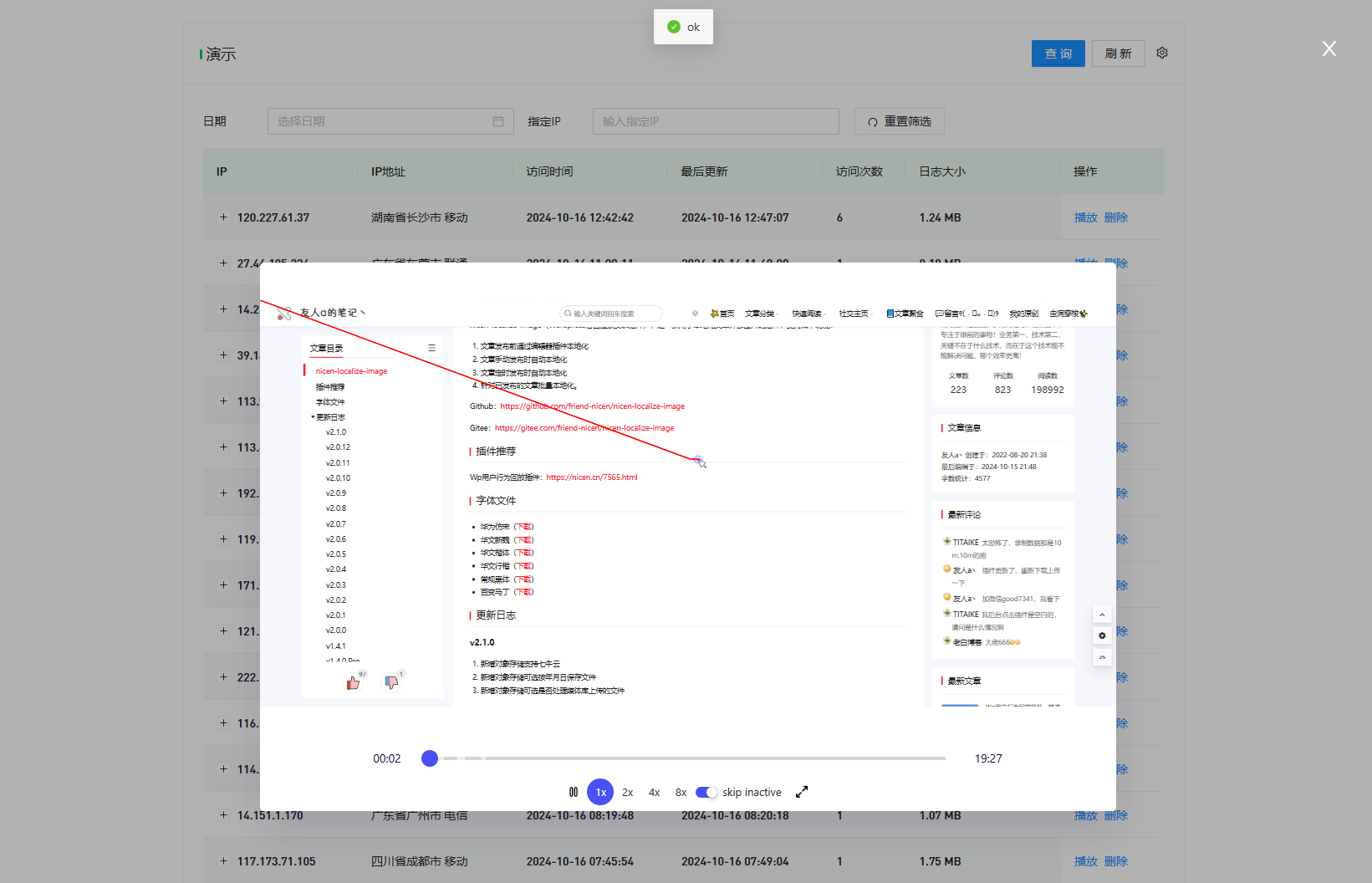Open the 我的原创 menu item
The height and width of the screenshot is (883, 1372).
(1023, 313)
